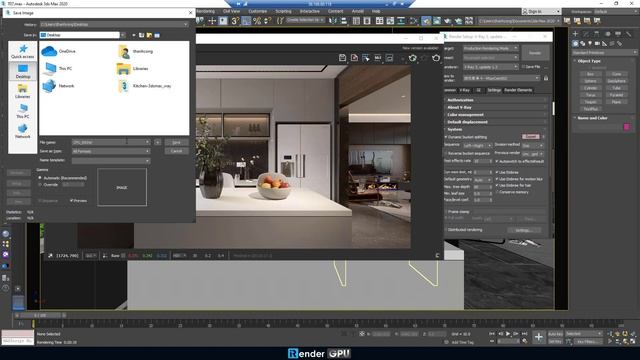Select Automatic (Recommended) gamma option
Image resolution: width=640 pixels, height=360 pixels.
62,178
